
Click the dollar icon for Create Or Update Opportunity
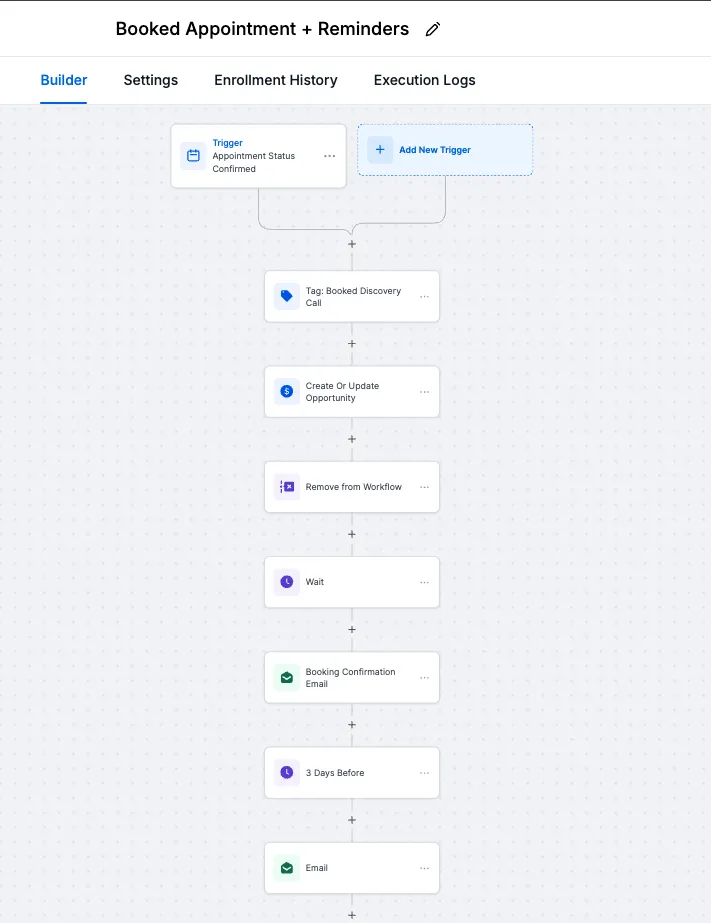(x=287, y=391)
